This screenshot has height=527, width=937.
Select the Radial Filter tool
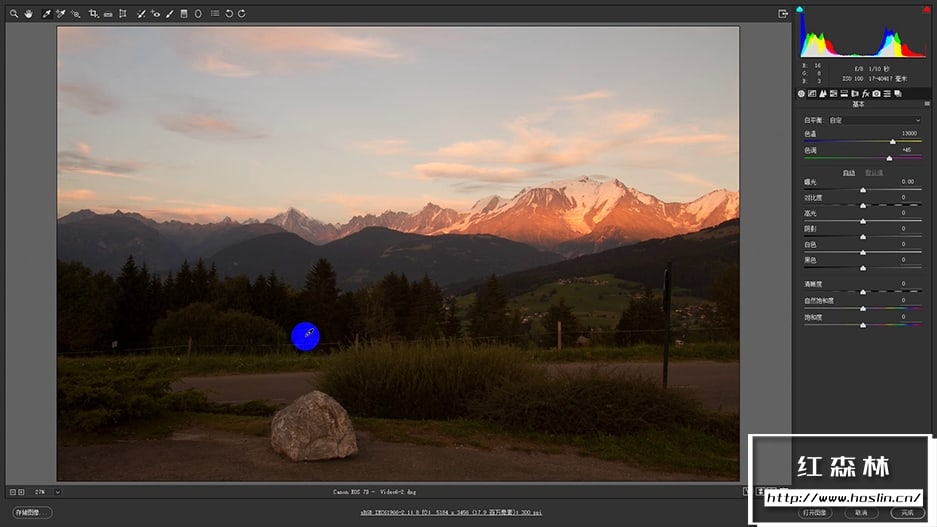[x=198, y=14]
